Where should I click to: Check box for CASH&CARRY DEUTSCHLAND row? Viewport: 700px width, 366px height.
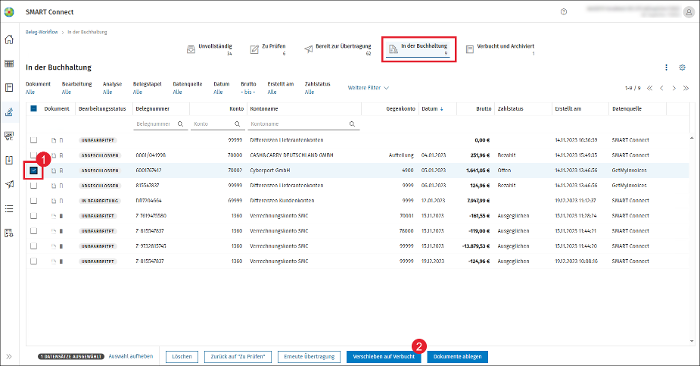[x=33, y=155]
